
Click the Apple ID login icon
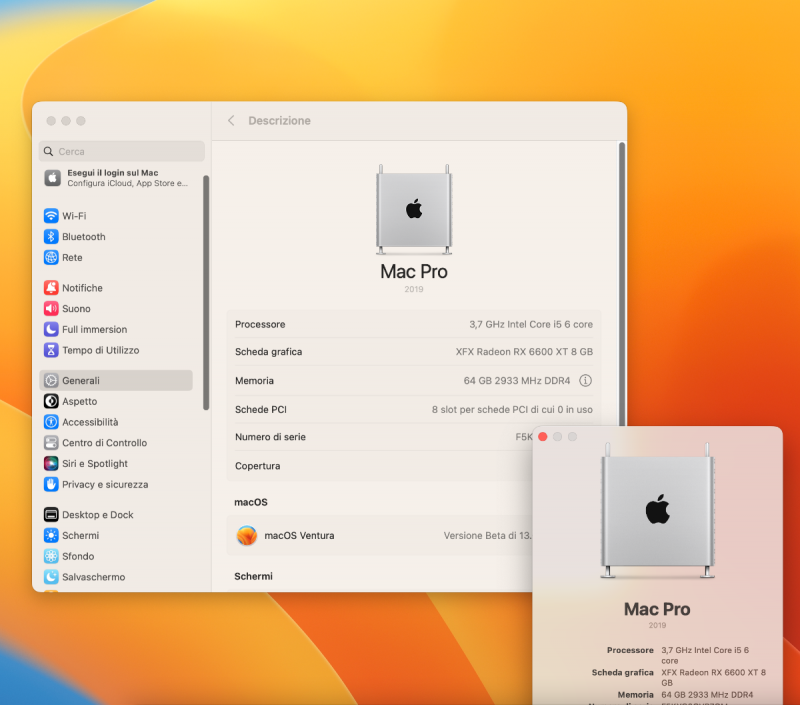(53, 178)
